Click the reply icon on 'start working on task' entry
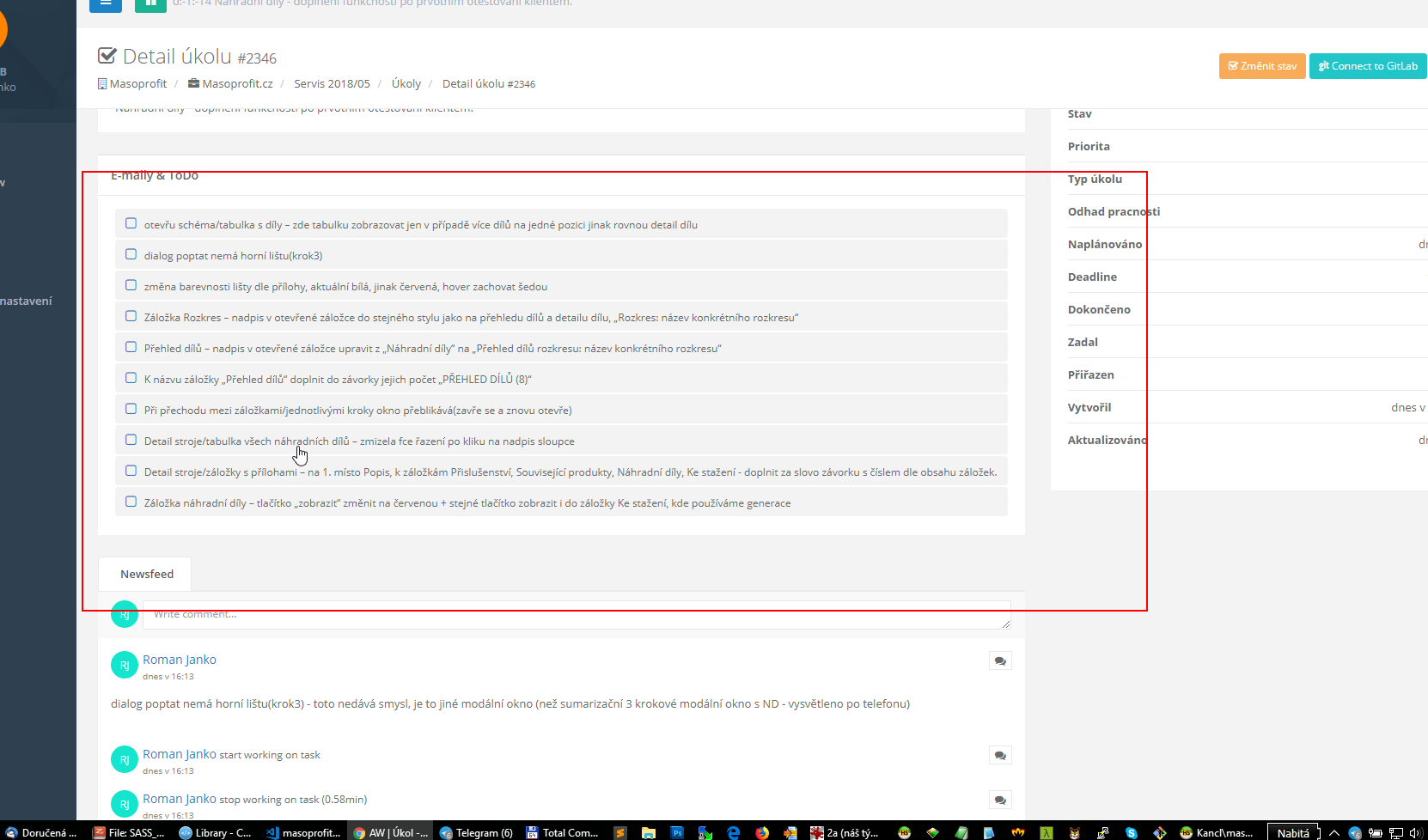Viewport: 1428px width, 840px height. pos(1000,755)
